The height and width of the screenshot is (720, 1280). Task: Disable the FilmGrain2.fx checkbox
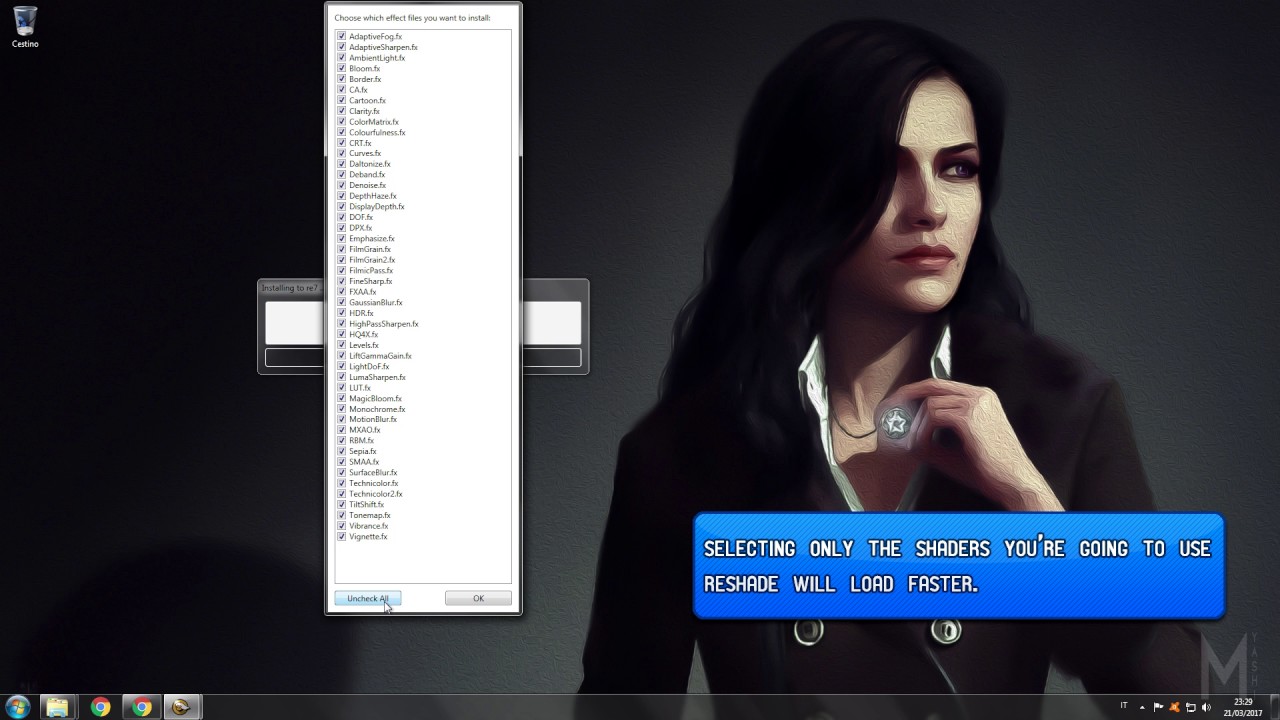point(341,260)
